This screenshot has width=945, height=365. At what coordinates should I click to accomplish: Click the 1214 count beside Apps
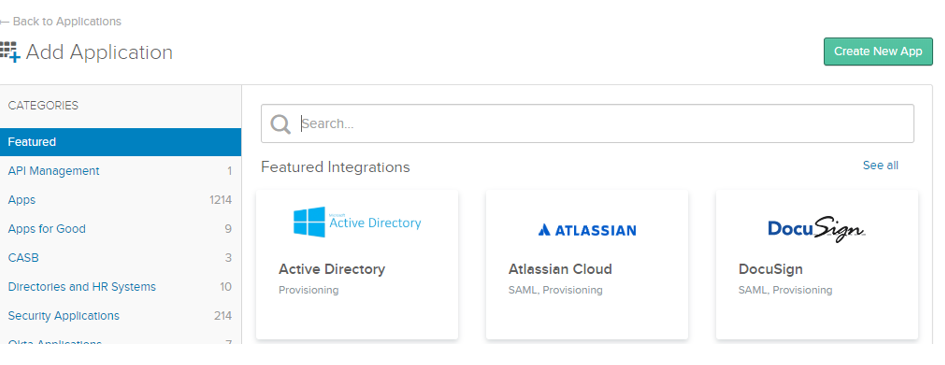tap(221, 200)
